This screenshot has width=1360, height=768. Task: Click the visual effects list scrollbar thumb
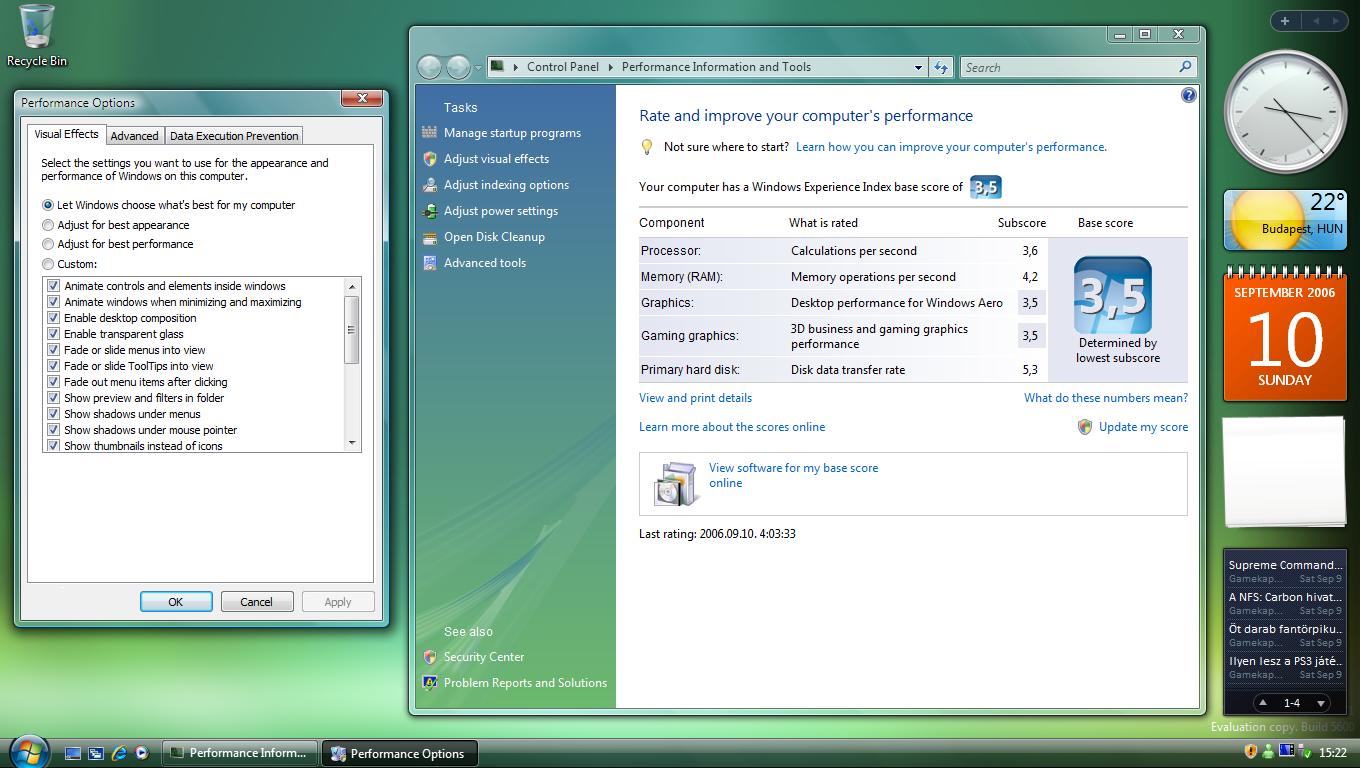pos(352,330)
